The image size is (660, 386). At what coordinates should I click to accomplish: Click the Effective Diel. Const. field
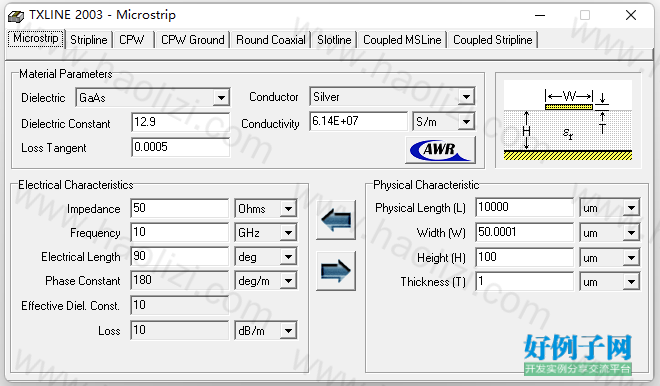[179, 305]
